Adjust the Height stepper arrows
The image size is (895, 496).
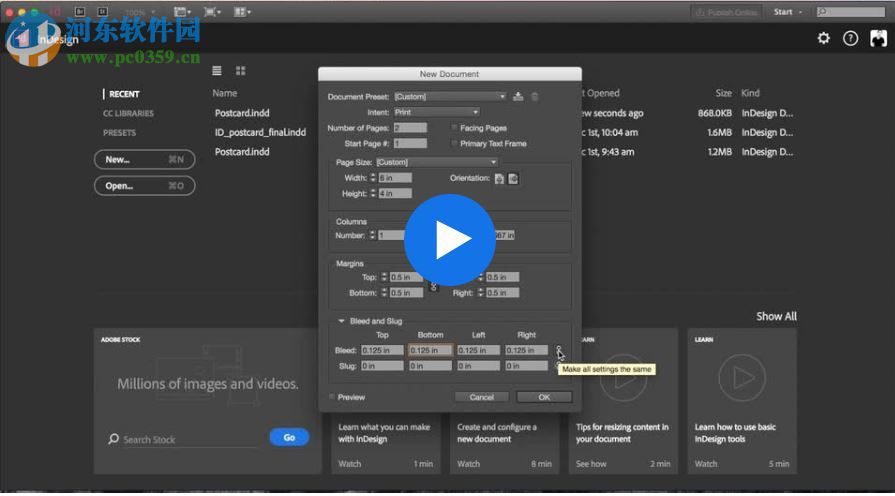pos(373,193)
